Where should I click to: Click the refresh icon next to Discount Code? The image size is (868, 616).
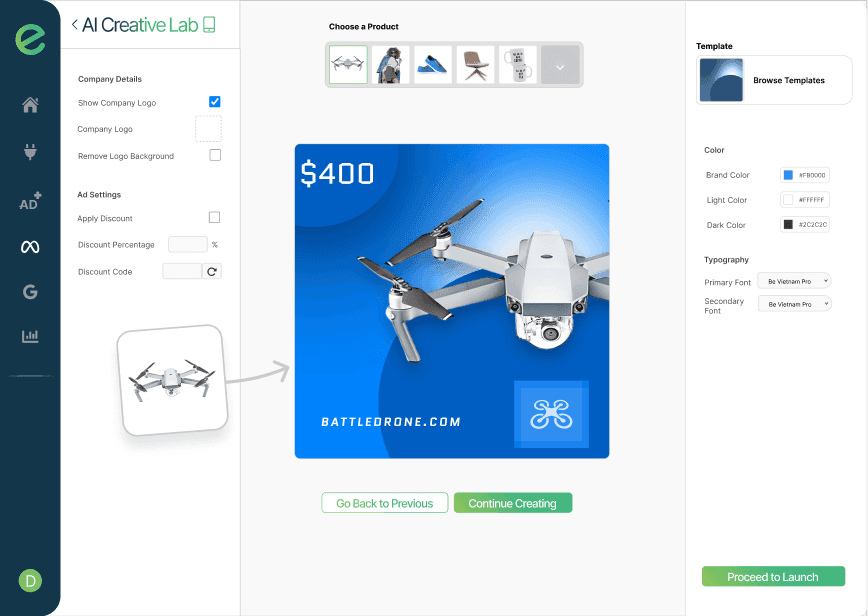[211, 271]
